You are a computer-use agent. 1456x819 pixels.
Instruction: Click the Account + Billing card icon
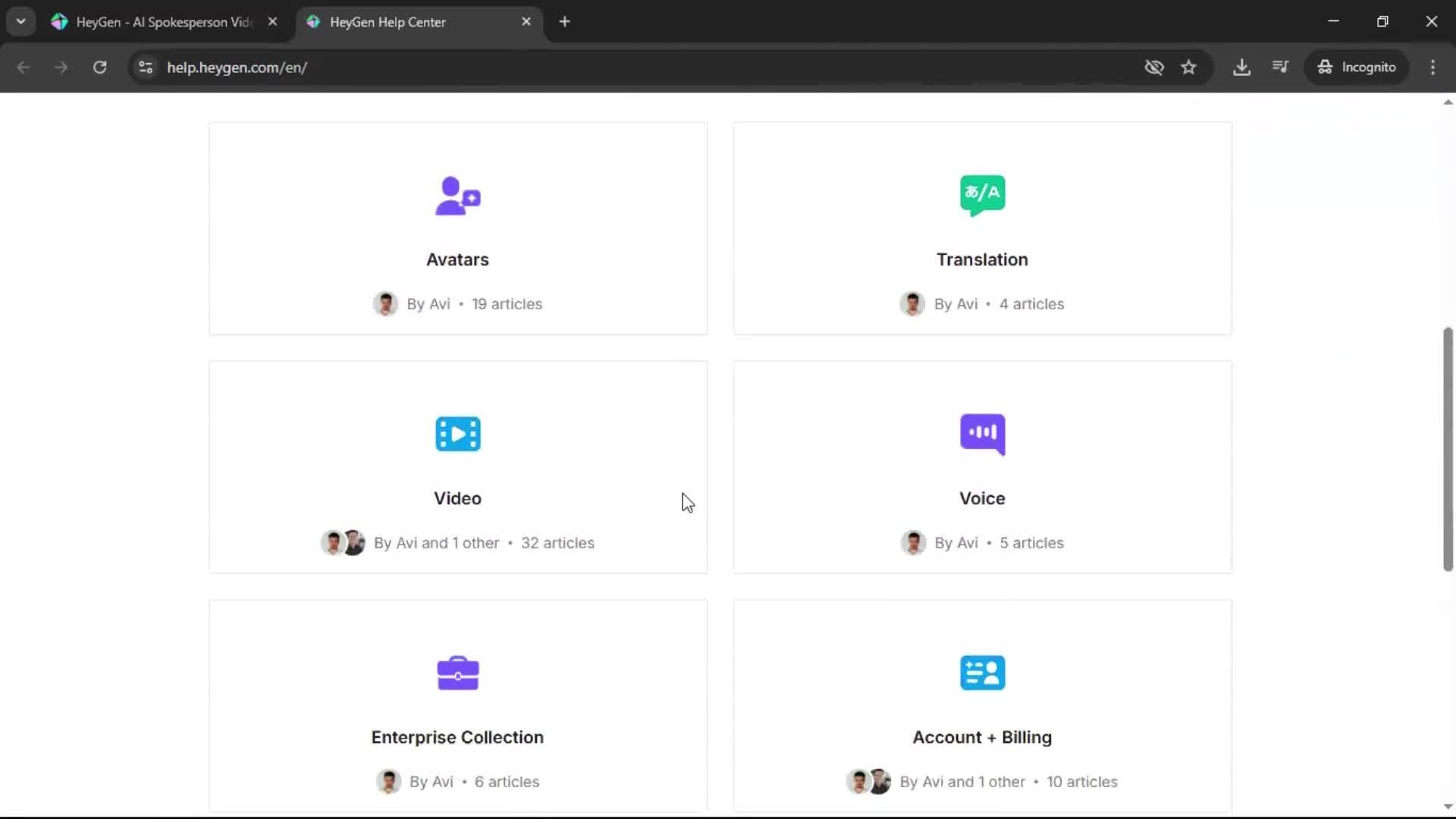point(982,673)
